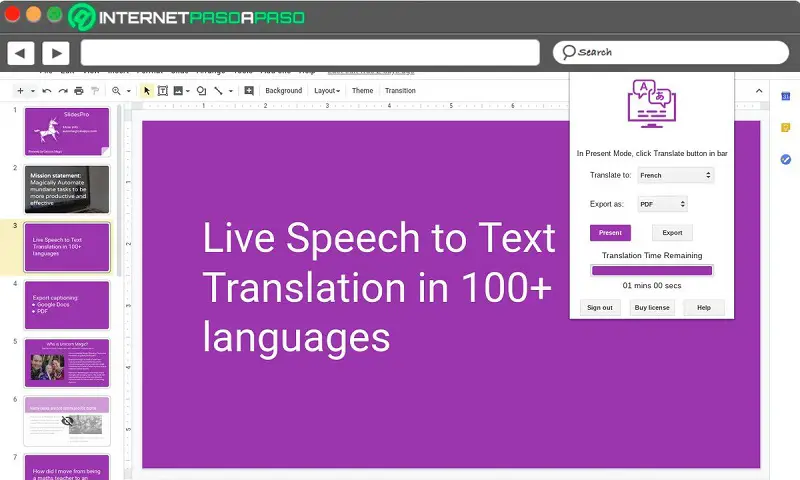The image size is (800, 480).
Task: Click the Buy license button
Action: pos(652,308)
